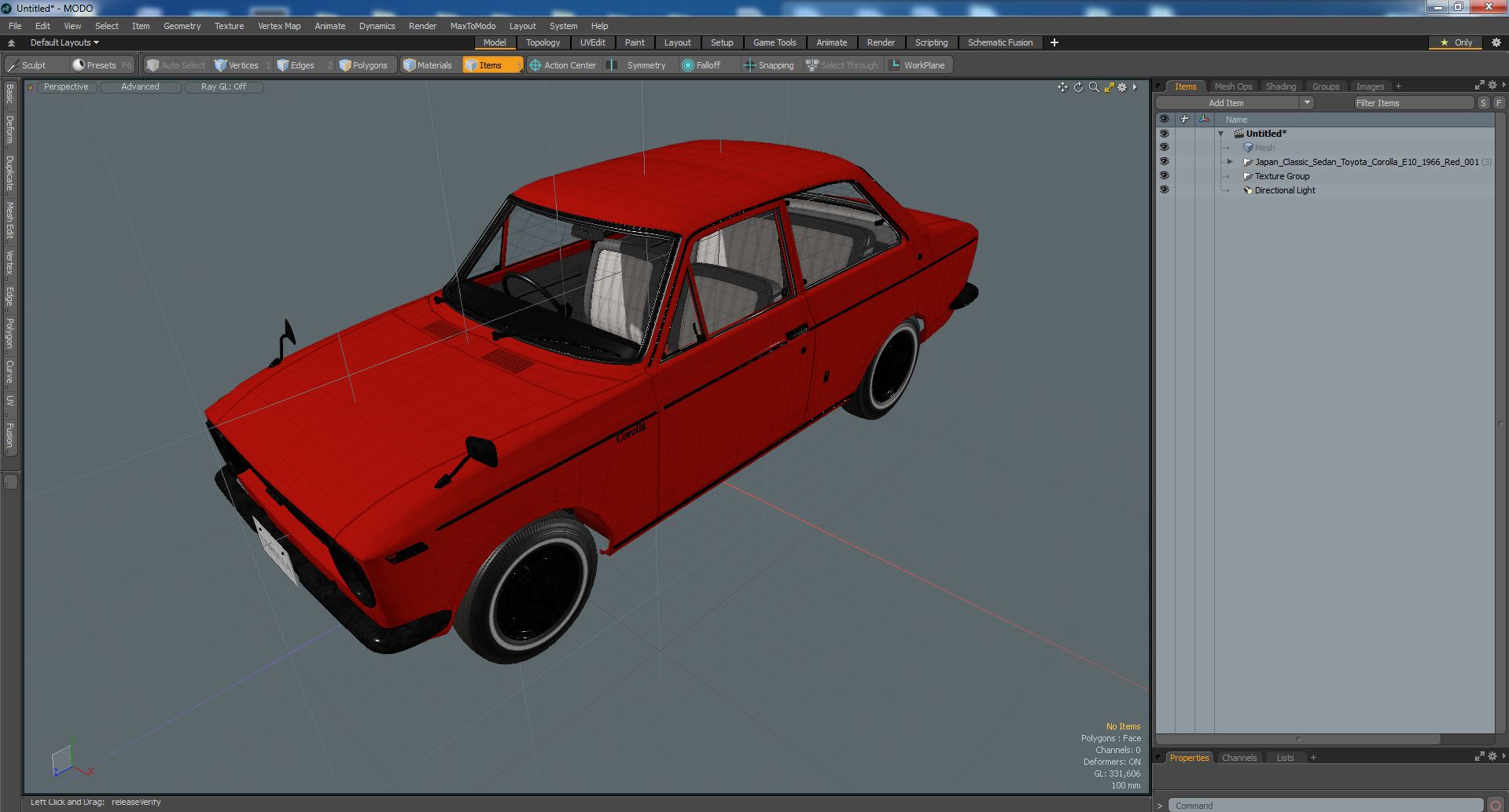Activate Items selection mode
The height and width of the screenshot is (812, 1509).
pyautogui.click(x=492, y=65)
